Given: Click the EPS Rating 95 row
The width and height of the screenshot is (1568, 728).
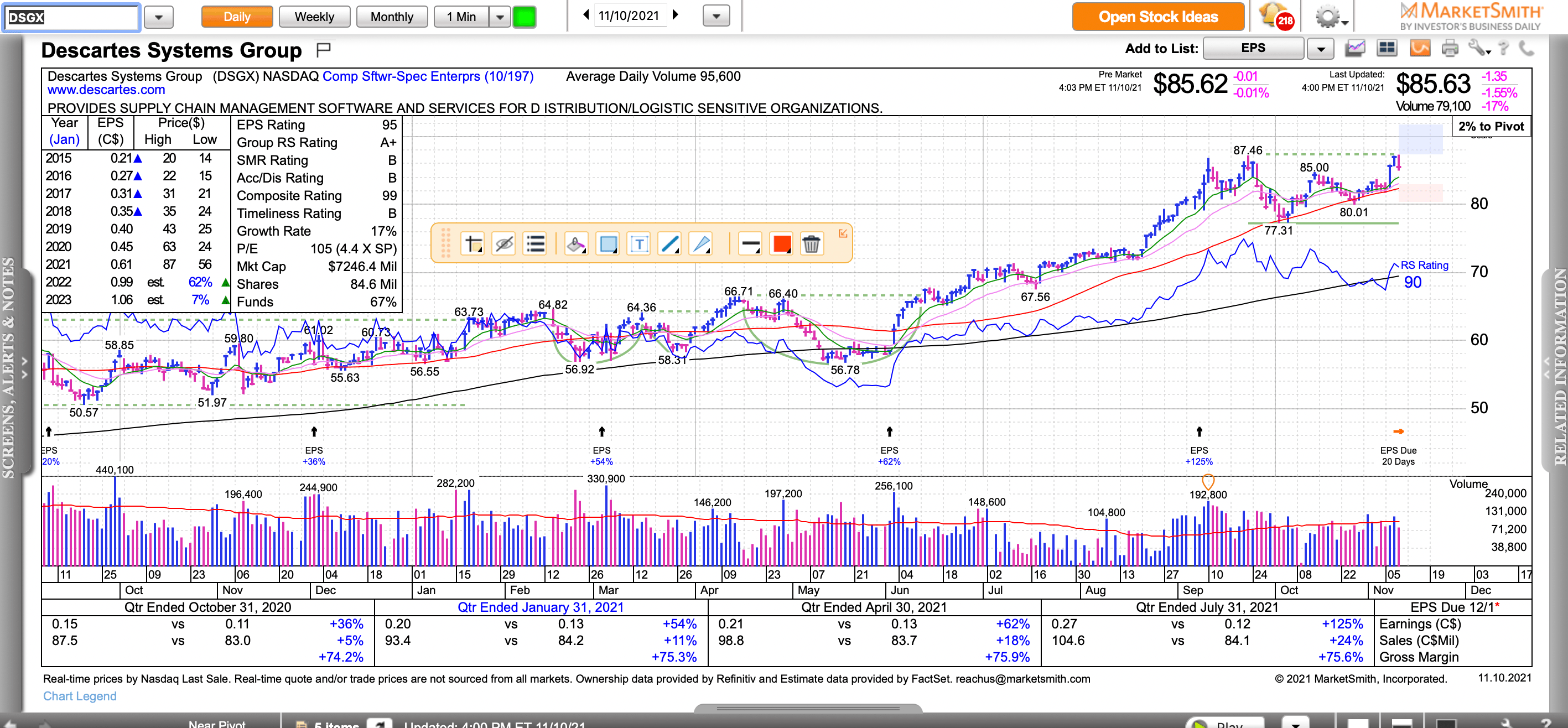Looking at the screenshot, I should (316, 125).
